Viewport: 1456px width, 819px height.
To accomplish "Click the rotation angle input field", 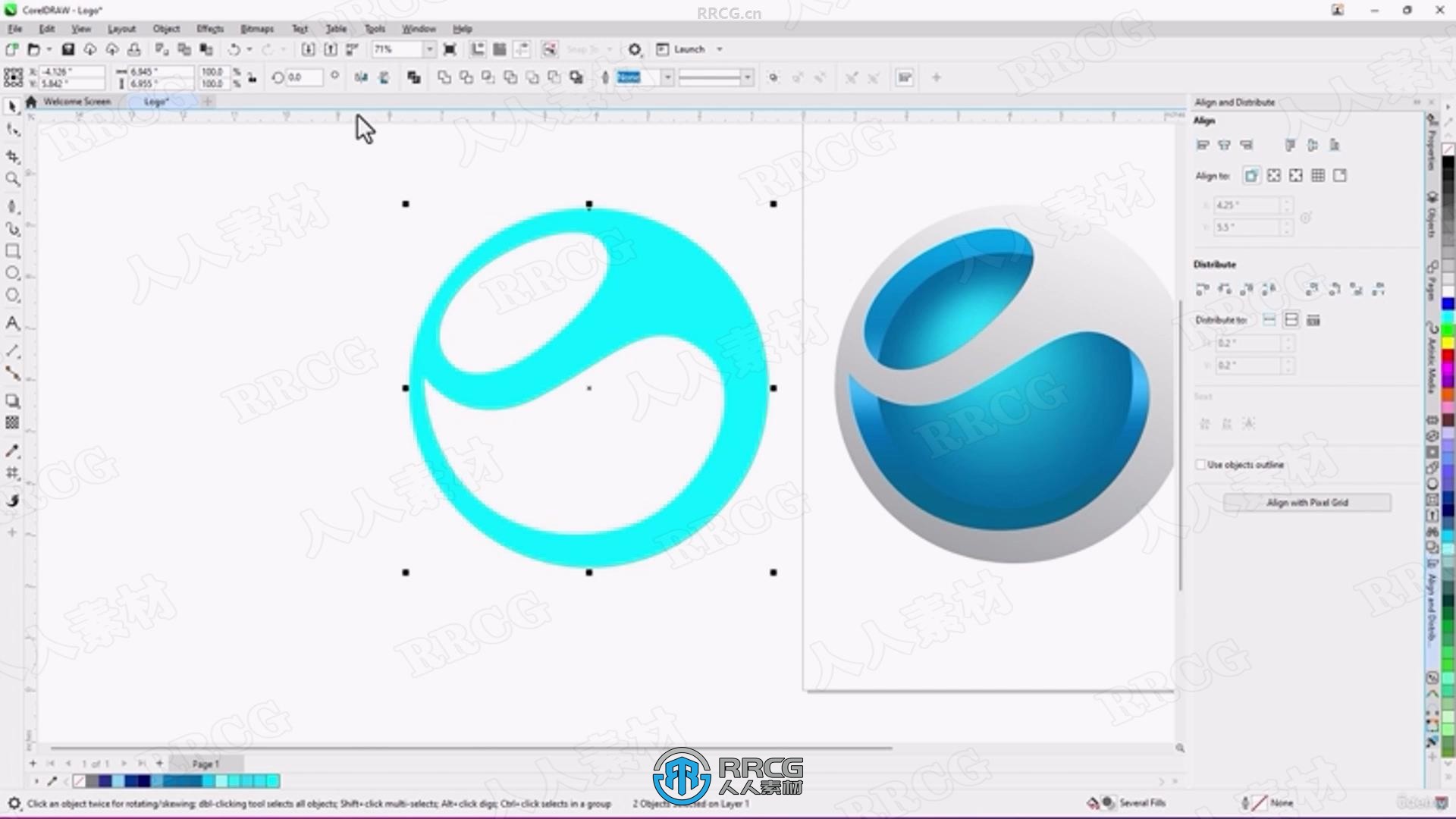I will [304, 77].
